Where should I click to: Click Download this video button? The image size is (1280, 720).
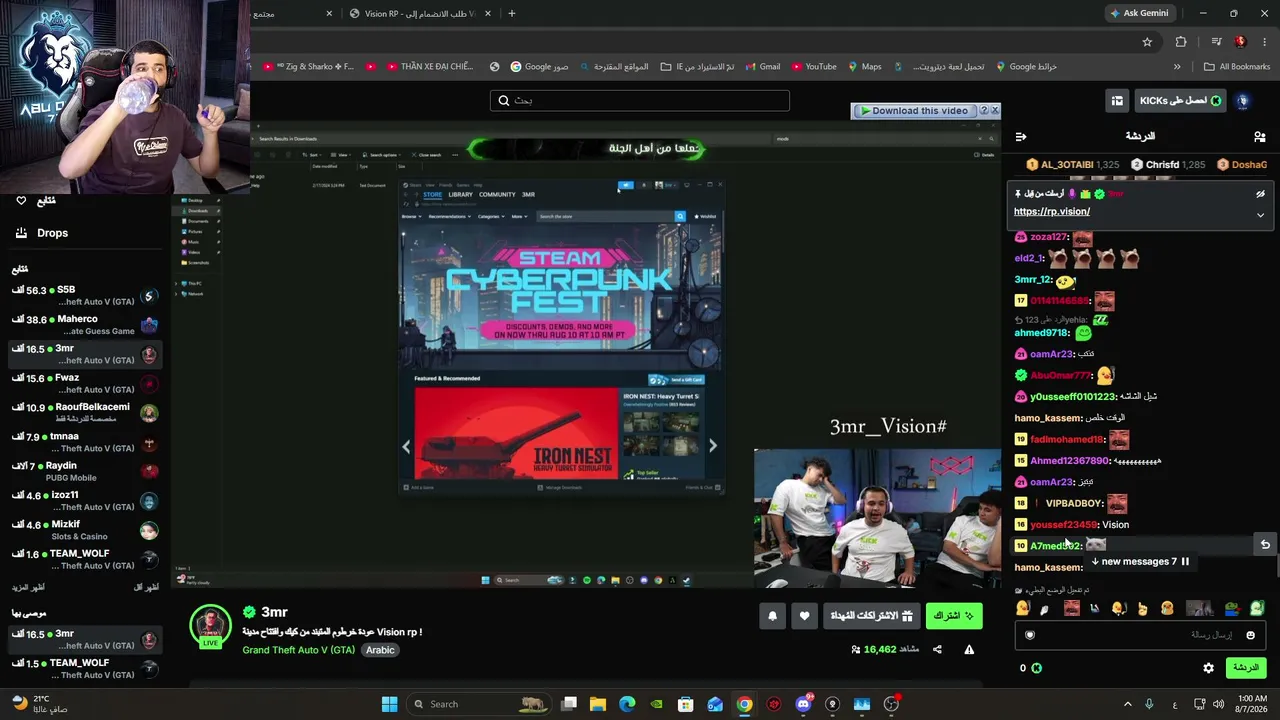(914, 111)
